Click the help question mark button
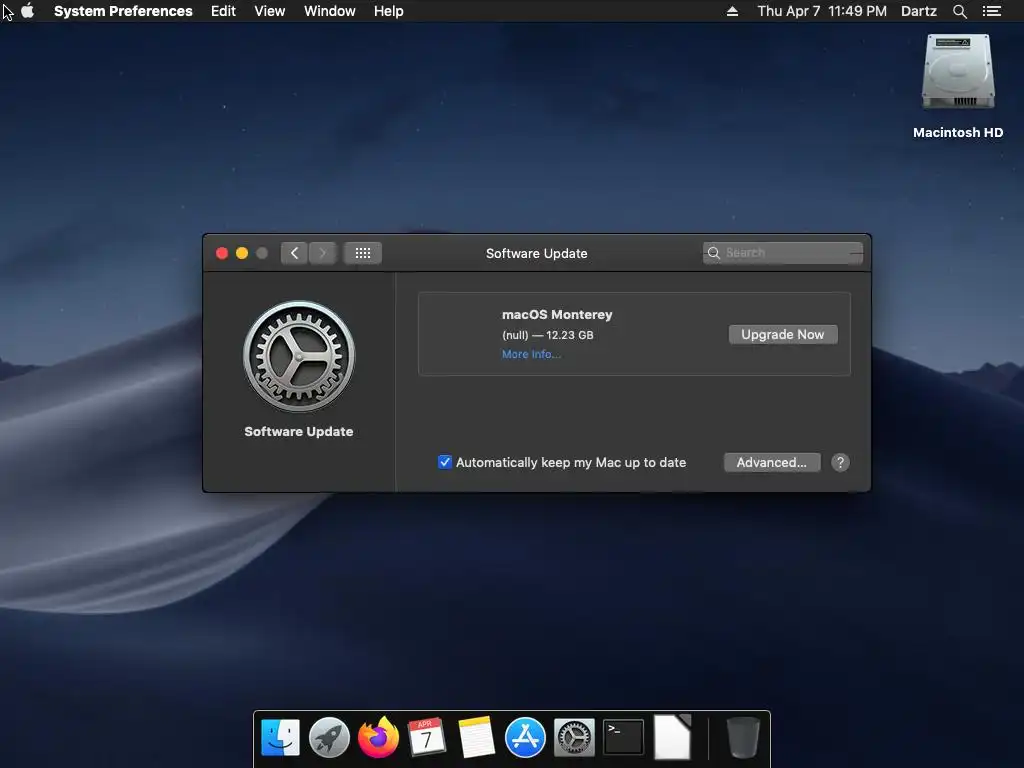 [840, 462]
